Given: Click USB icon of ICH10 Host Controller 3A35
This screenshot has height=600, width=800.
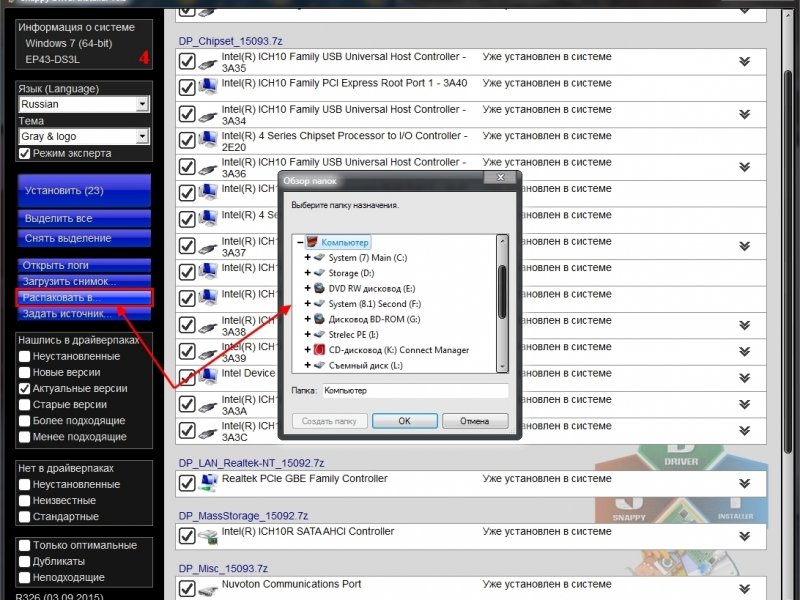Looking at the screenshot, I should point(208,63).
